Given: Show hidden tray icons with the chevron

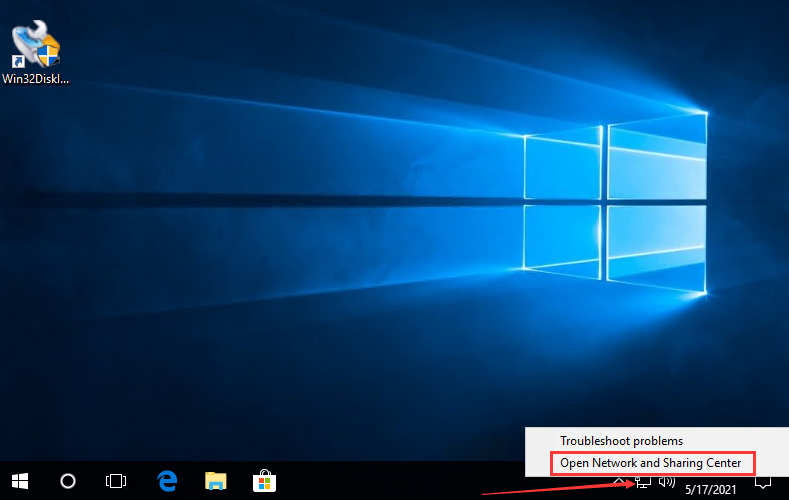Looking at the screenshot, I should point(619,482).
